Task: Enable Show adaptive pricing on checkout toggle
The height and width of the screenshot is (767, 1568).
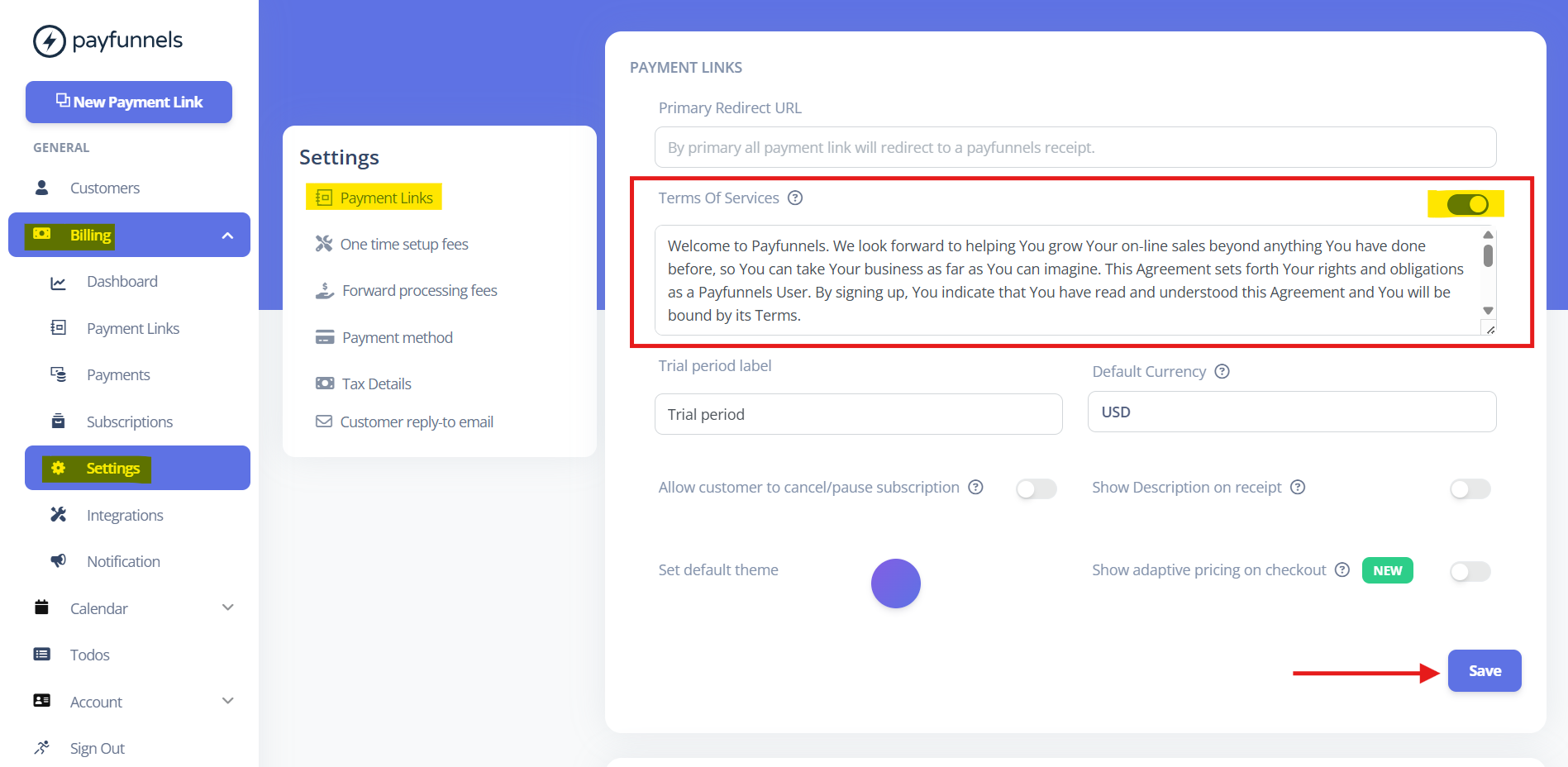Action: click(1470, 572)
